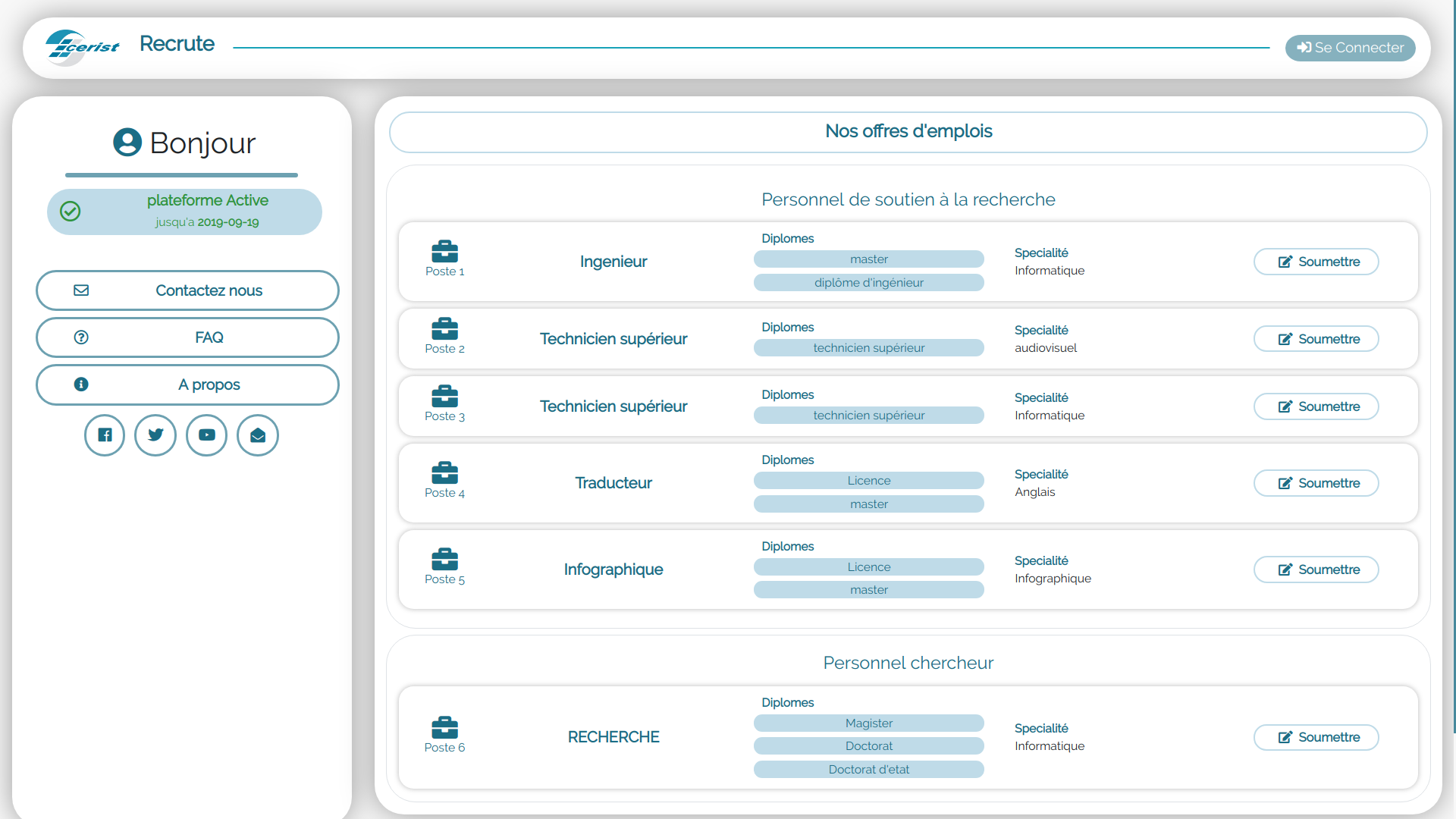The image size is (1456, 819).
Task: Click the briefcase icon for Poste 1
Action: (x=444, y=252)
